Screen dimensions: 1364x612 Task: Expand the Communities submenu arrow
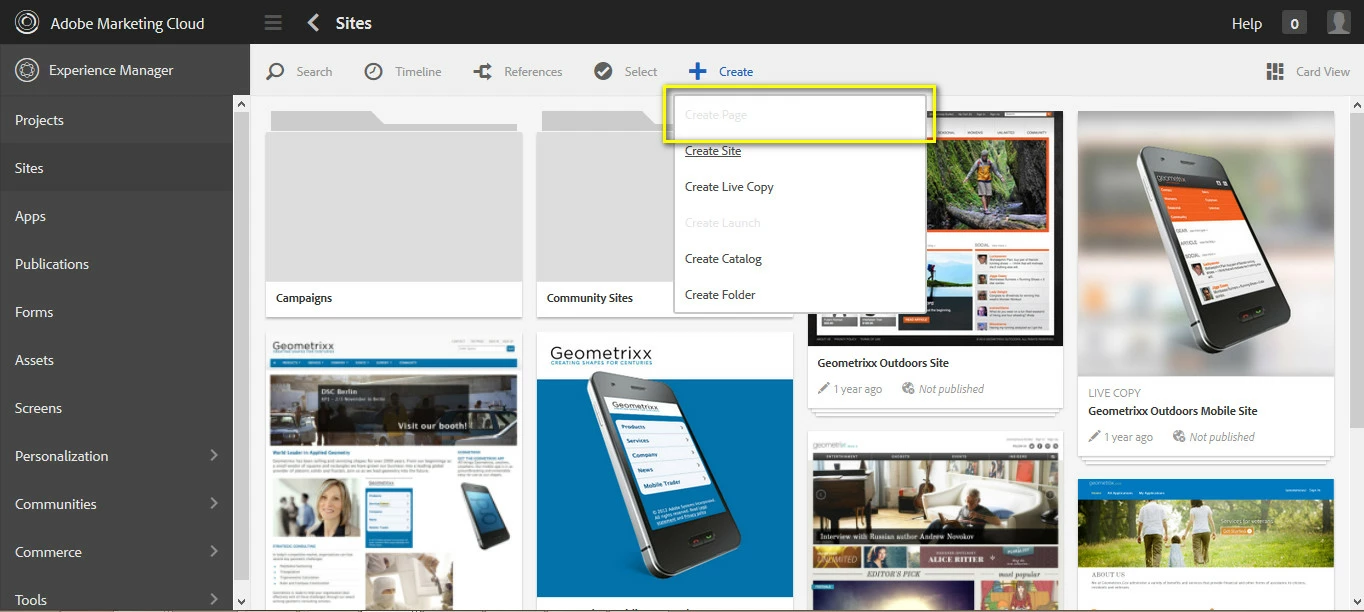coord(214,503)
